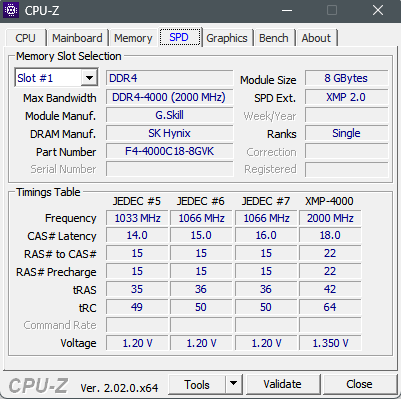Minimize the CPU-Z window
Screen dimensions: 401x399
point(287,11)
